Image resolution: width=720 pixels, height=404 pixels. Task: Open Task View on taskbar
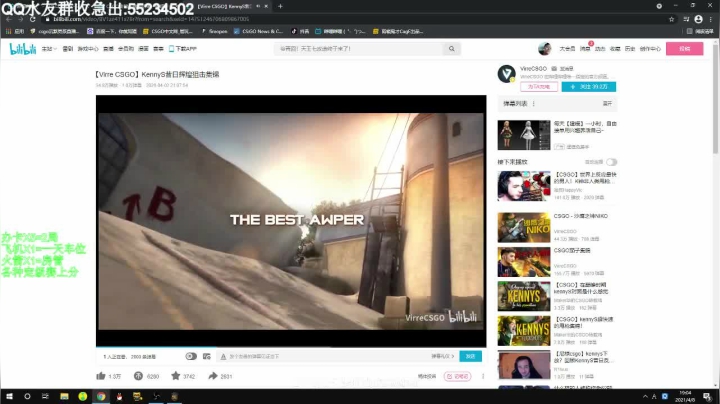pos(45,396)
